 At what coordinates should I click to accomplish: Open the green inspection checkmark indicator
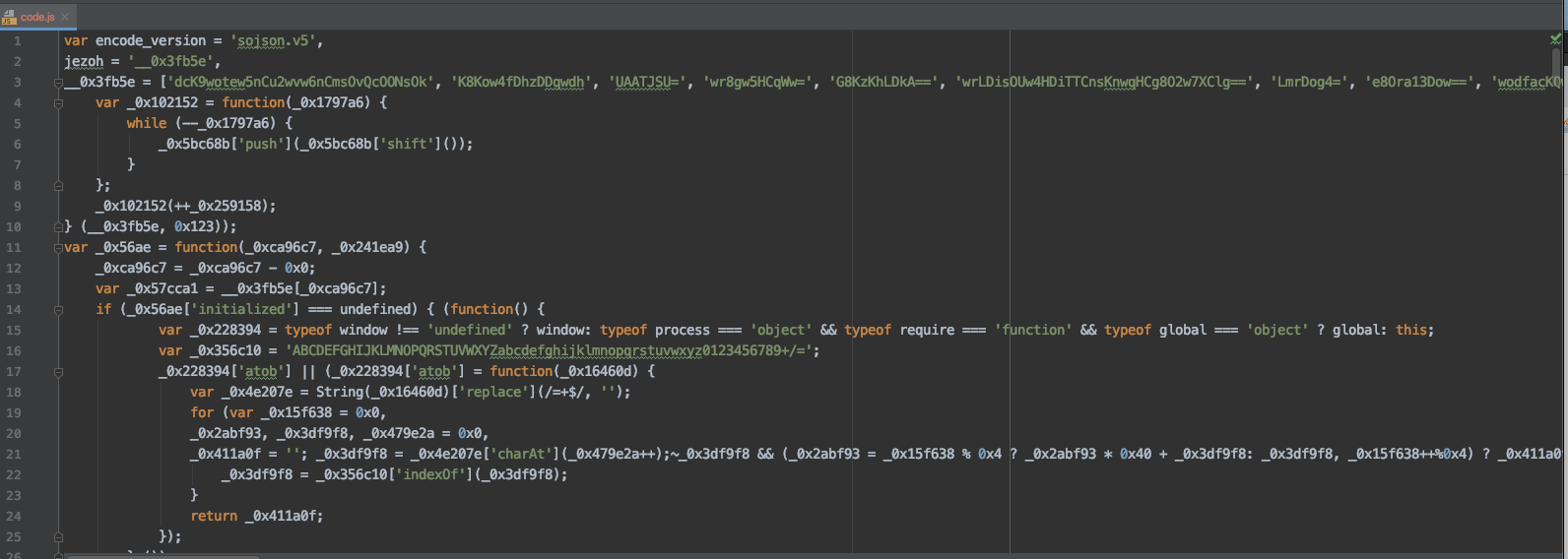pos(1555,39)
